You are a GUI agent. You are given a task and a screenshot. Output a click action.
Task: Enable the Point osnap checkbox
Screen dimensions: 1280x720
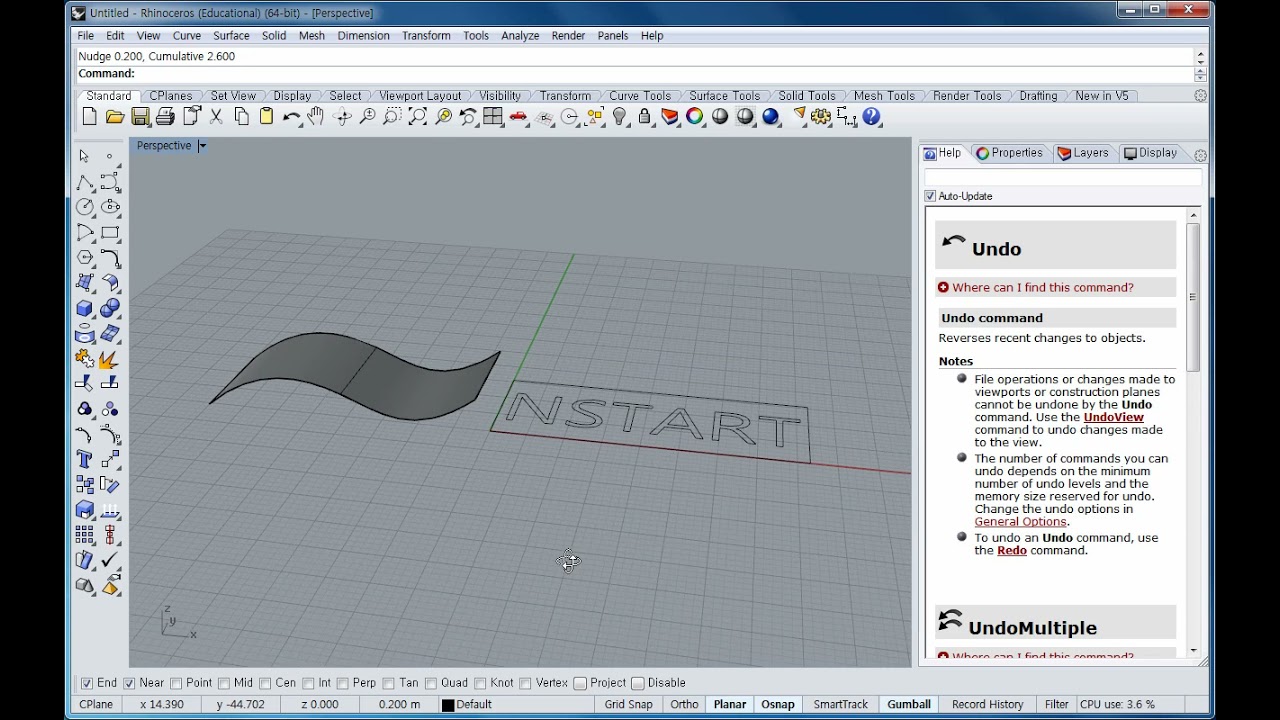click(x=176, y=683)
